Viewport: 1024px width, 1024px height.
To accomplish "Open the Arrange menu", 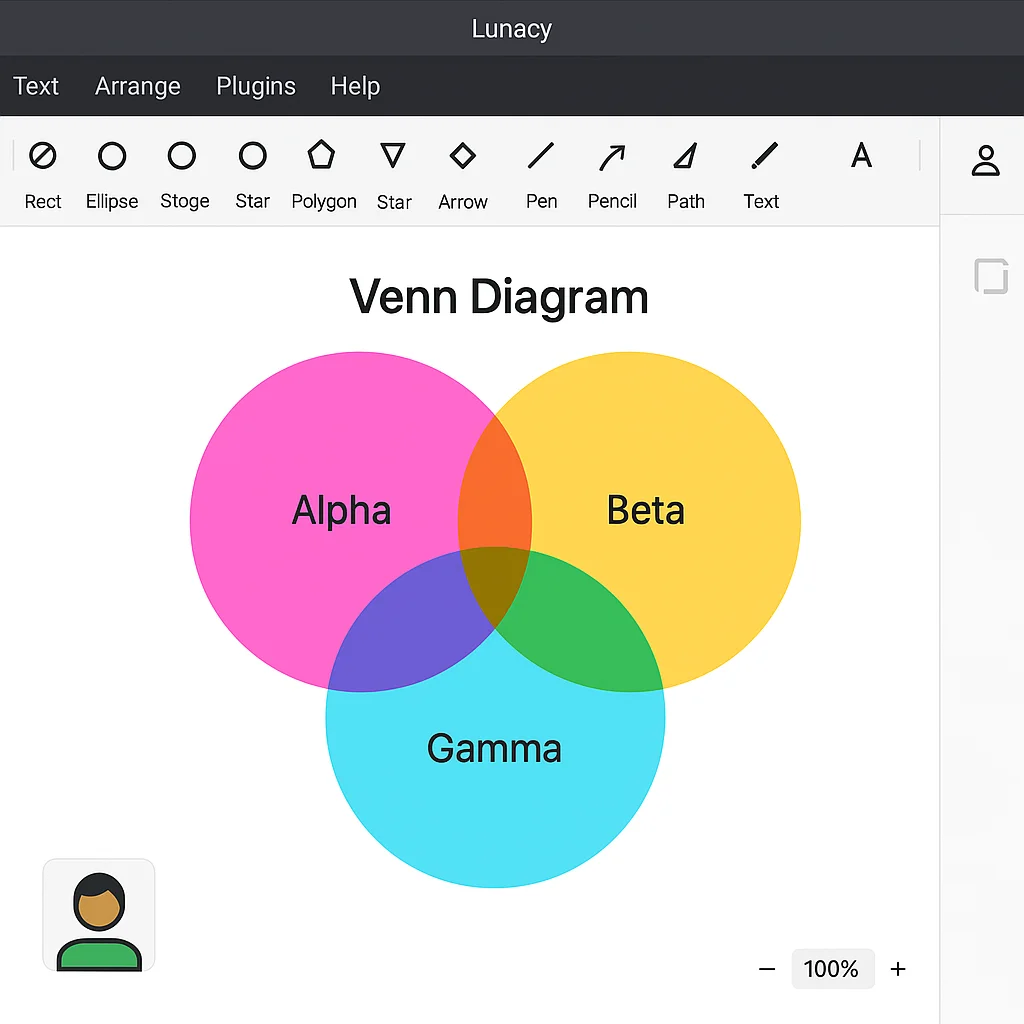I will (x=137, y=86).
